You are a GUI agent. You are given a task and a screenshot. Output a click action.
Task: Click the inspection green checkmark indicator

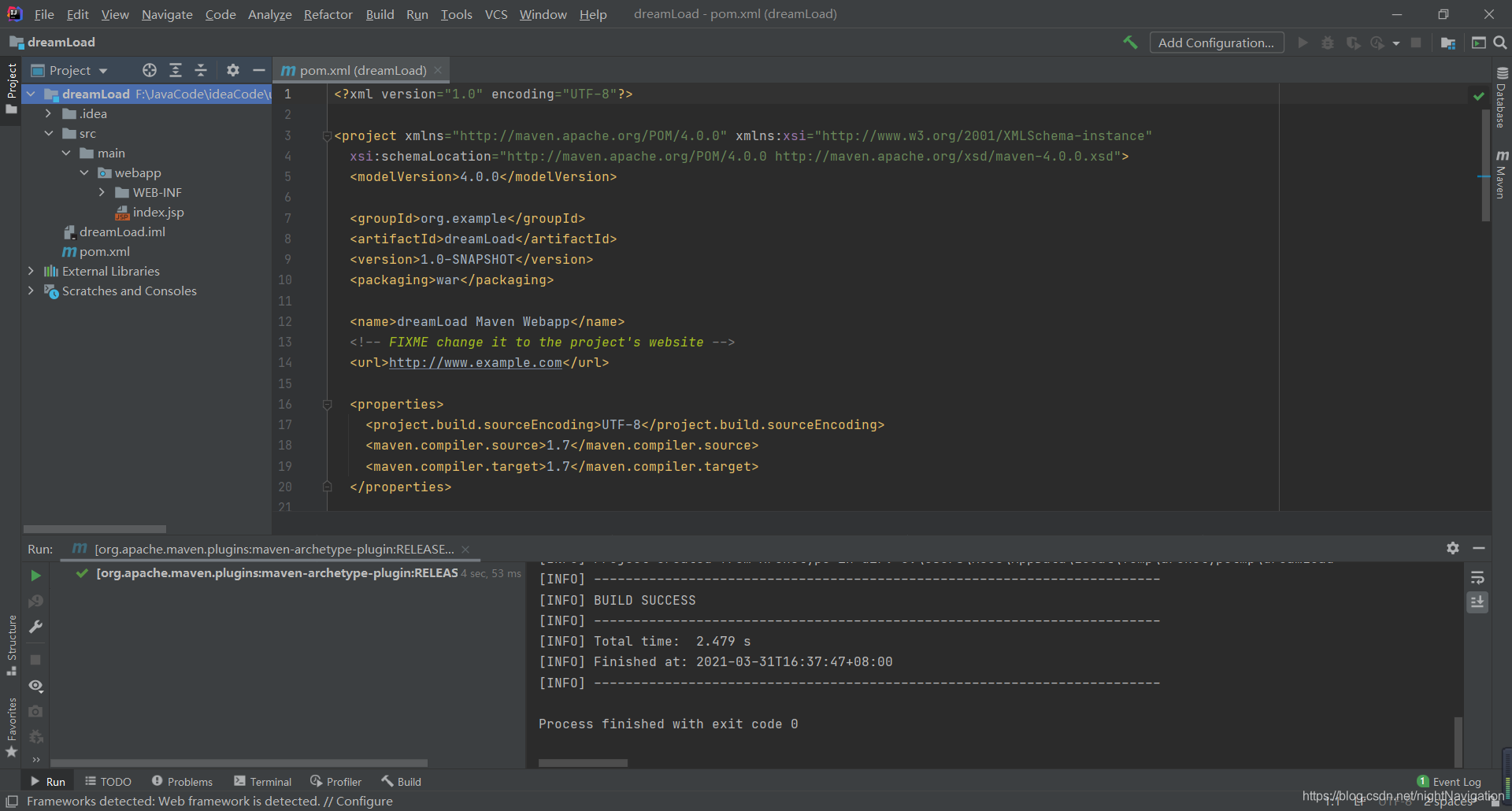(x=1478, y=95)
